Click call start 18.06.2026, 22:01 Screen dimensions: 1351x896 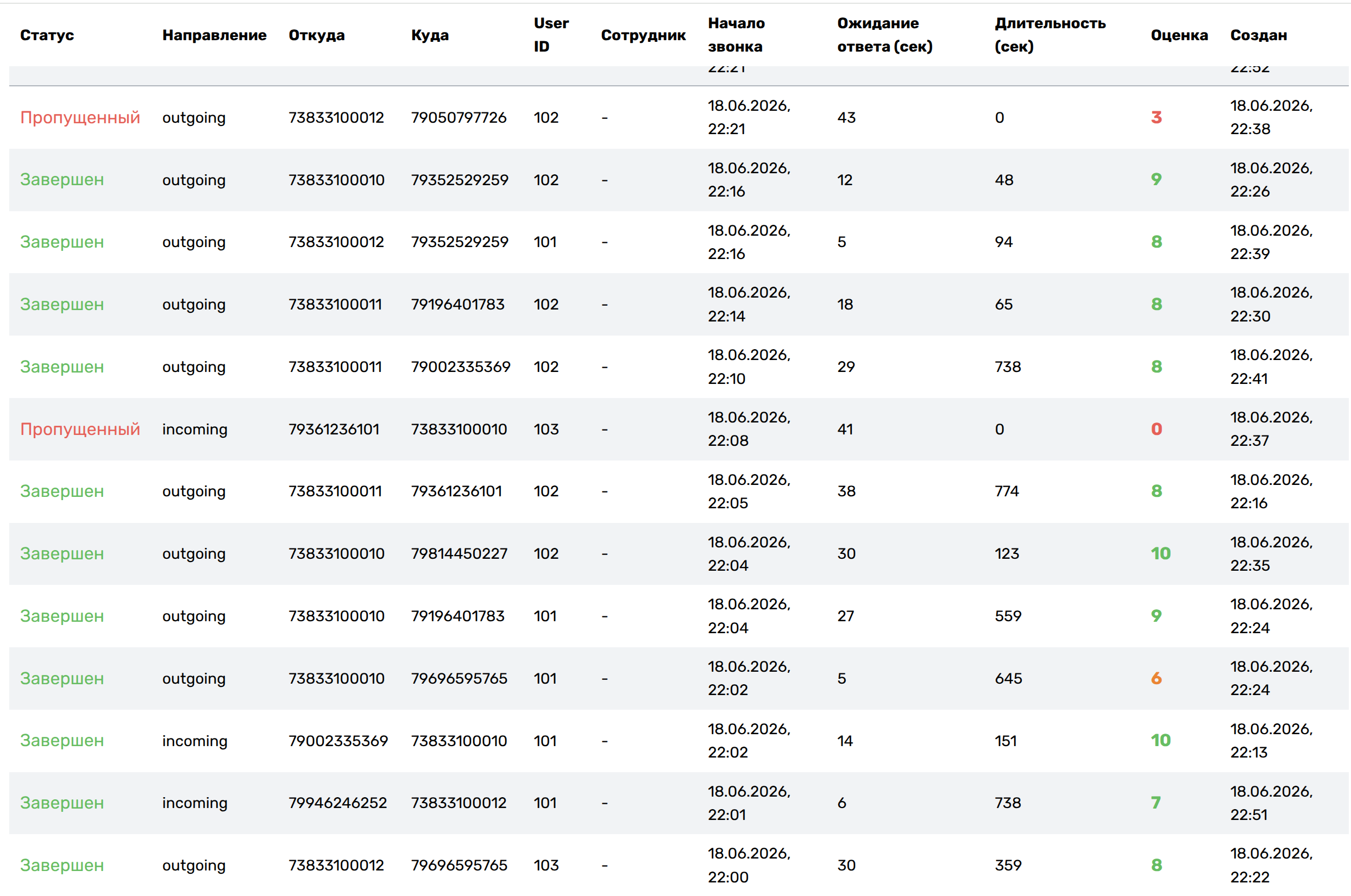(x=749, y=803)
